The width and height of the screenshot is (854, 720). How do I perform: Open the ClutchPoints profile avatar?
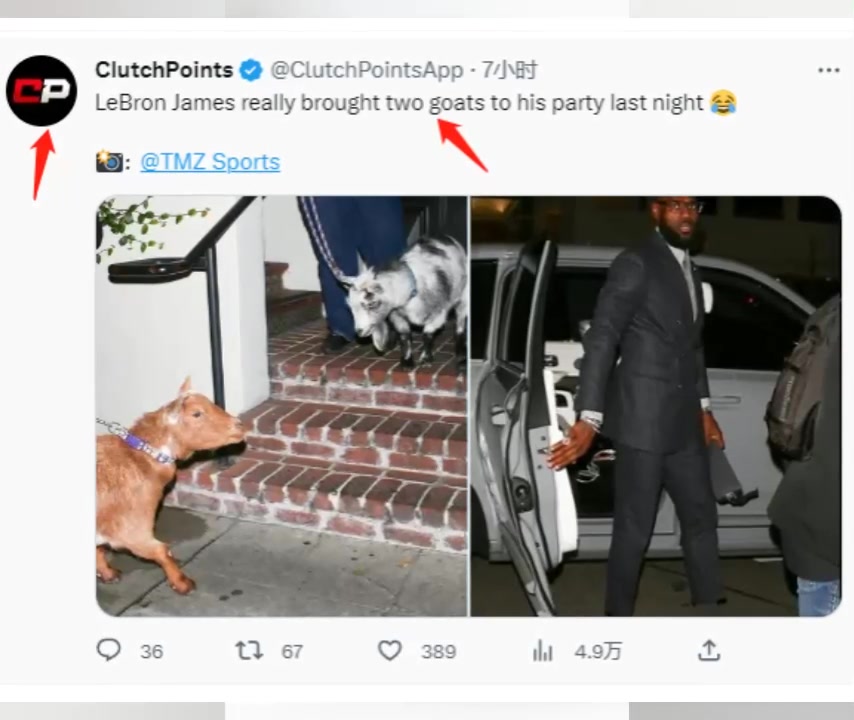click(41, 91)
